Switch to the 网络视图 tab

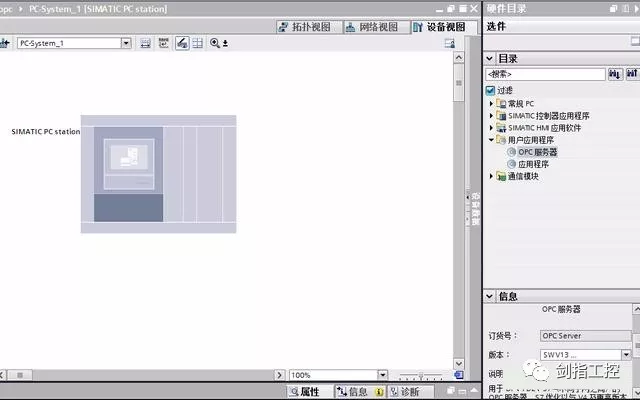[373, 27]
